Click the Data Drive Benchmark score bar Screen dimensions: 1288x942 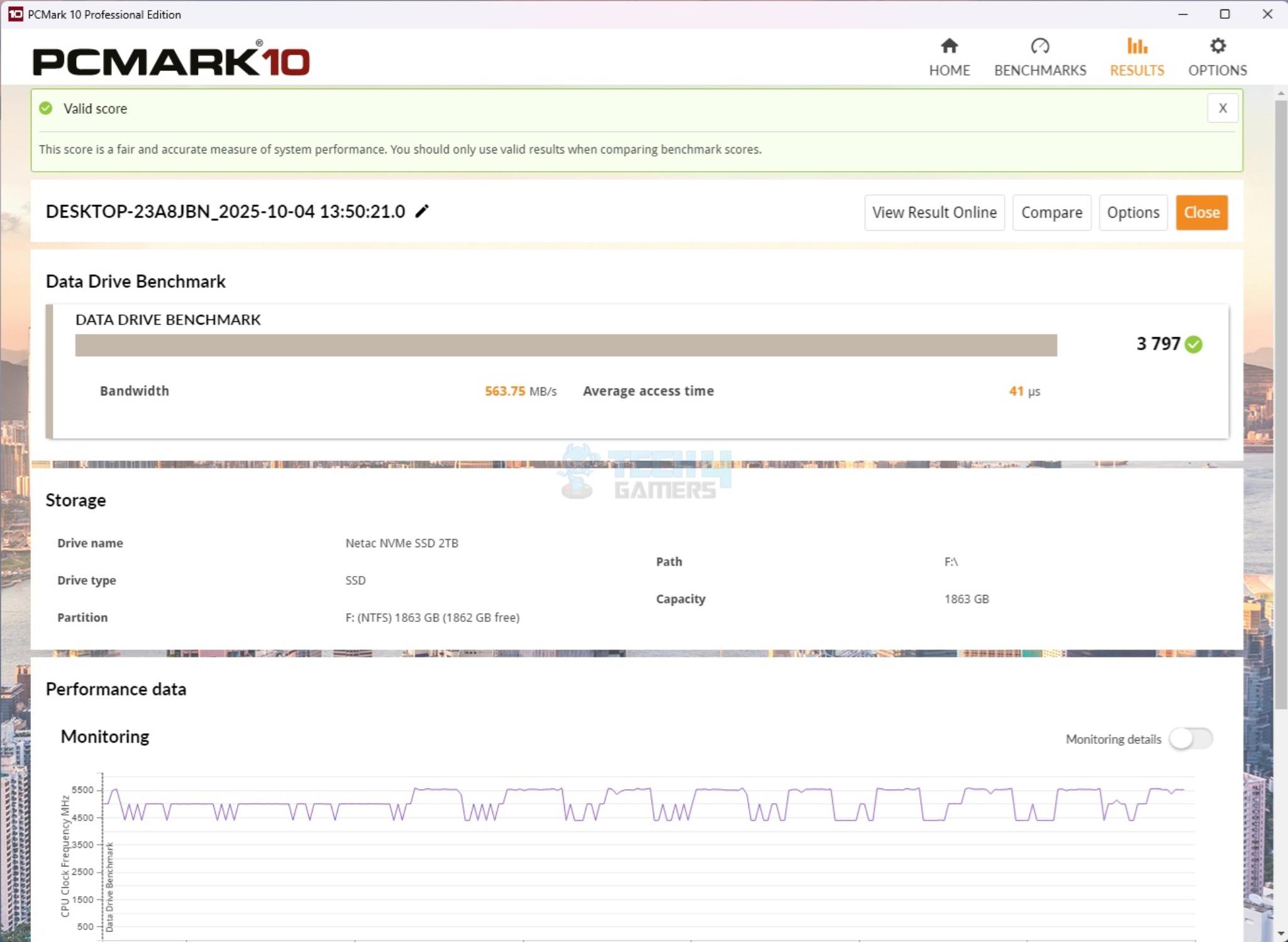coord(565,345)
